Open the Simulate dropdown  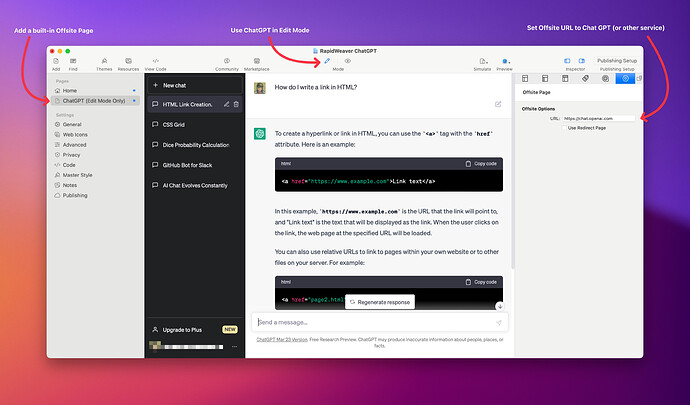(483, 61)
